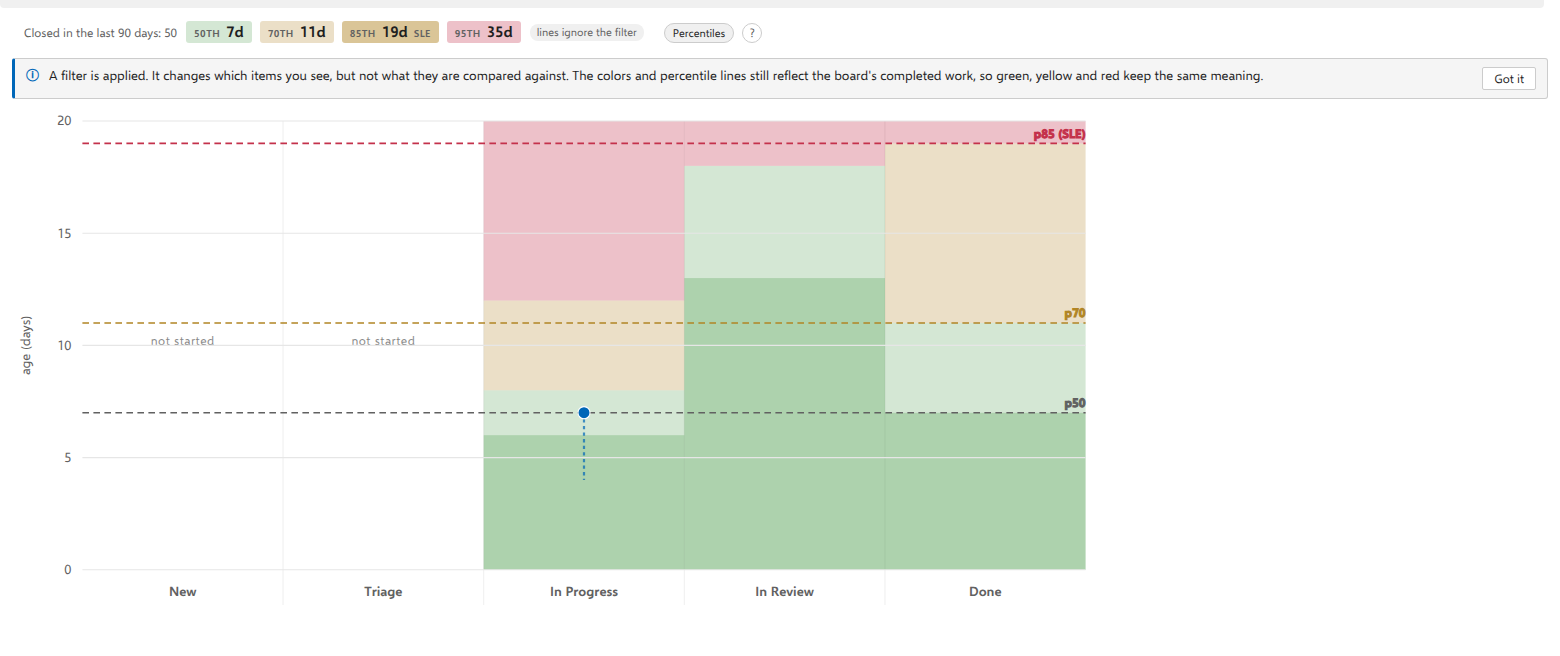Viewport: 1560px width, 656px height.
Task: Dismiss the banner with Got it
Action: point(1508,79)
